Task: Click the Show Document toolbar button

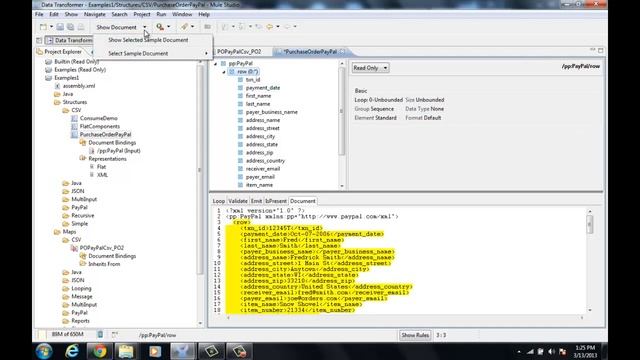Action: coord(116,27)
